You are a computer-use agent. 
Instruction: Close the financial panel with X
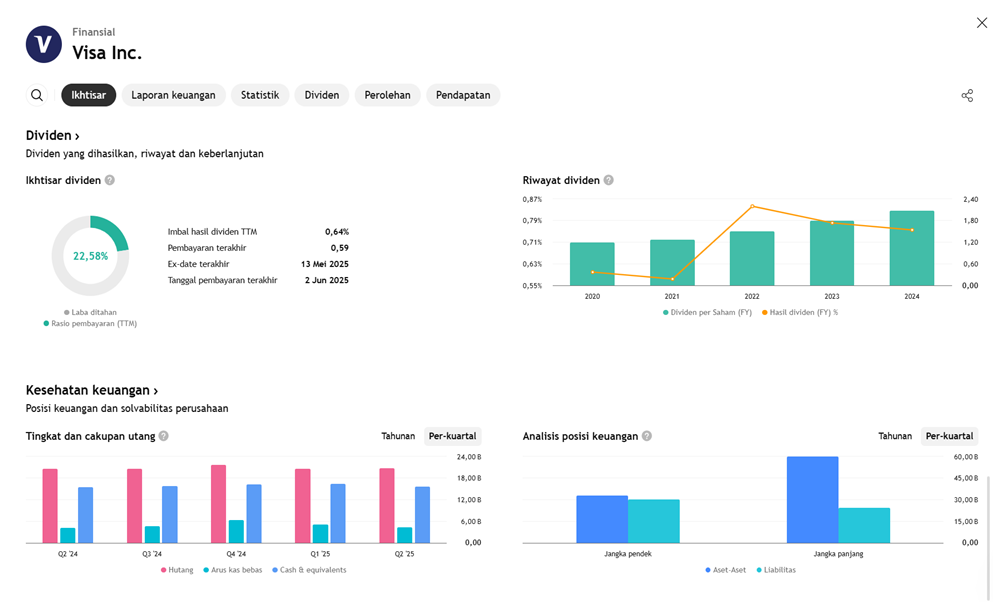tap(982, 23)
